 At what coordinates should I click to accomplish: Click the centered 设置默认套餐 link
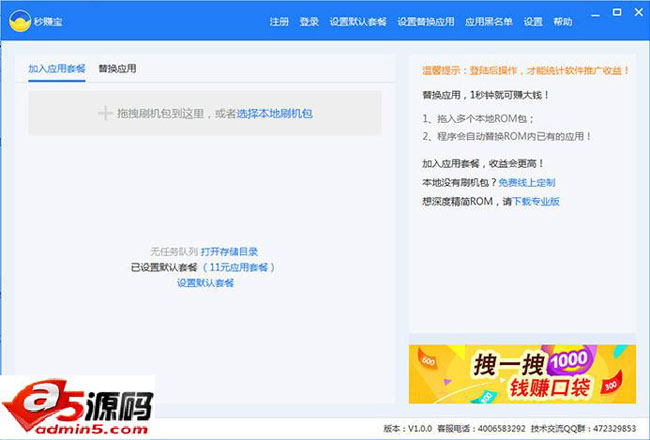click(206, 283)
